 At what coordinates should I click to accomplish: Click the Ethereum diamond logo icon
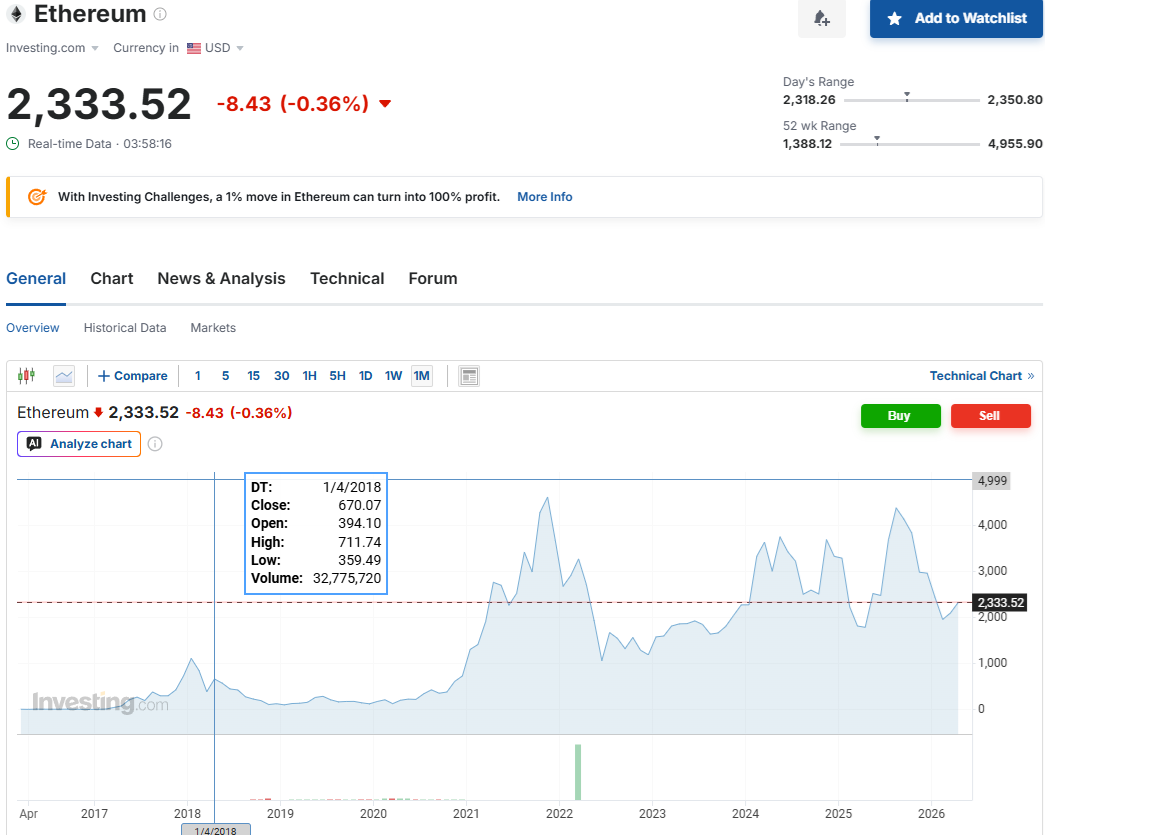tap(15, 15)
